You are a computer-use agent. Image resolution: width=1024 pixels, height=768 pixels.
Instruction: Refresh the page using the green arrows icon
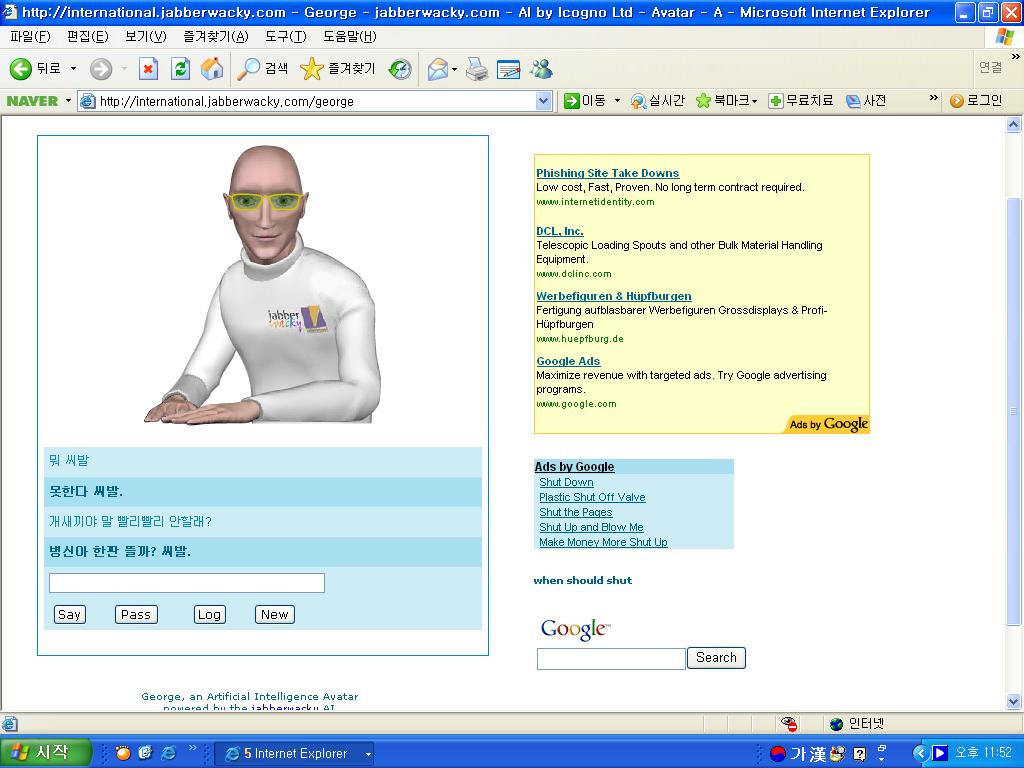click(180, 69)
